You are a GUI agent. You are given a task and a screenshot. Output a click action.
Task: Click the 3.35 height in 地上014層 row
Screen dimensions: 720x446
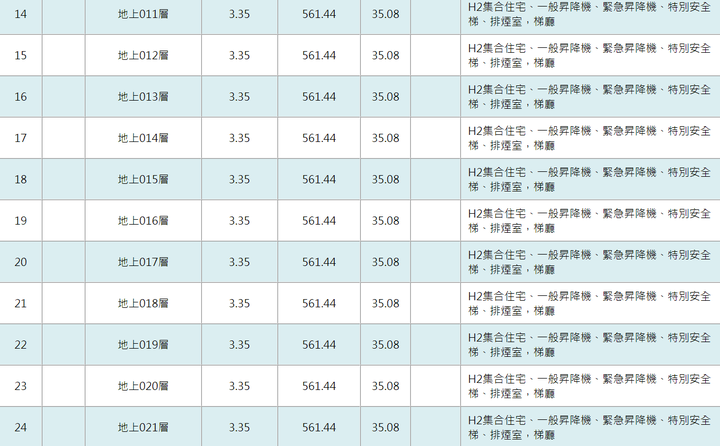click(x=239, y=138)
